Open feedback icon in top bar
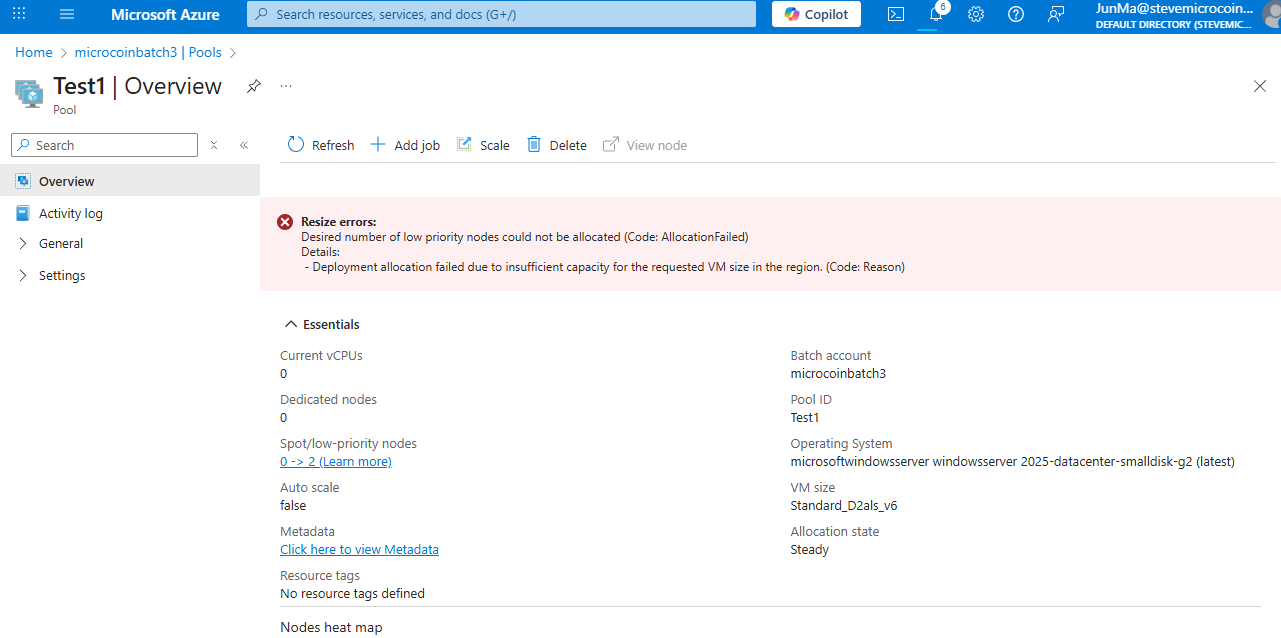The height and width of the screenshot is (638, 1281). coord(1056,14)
